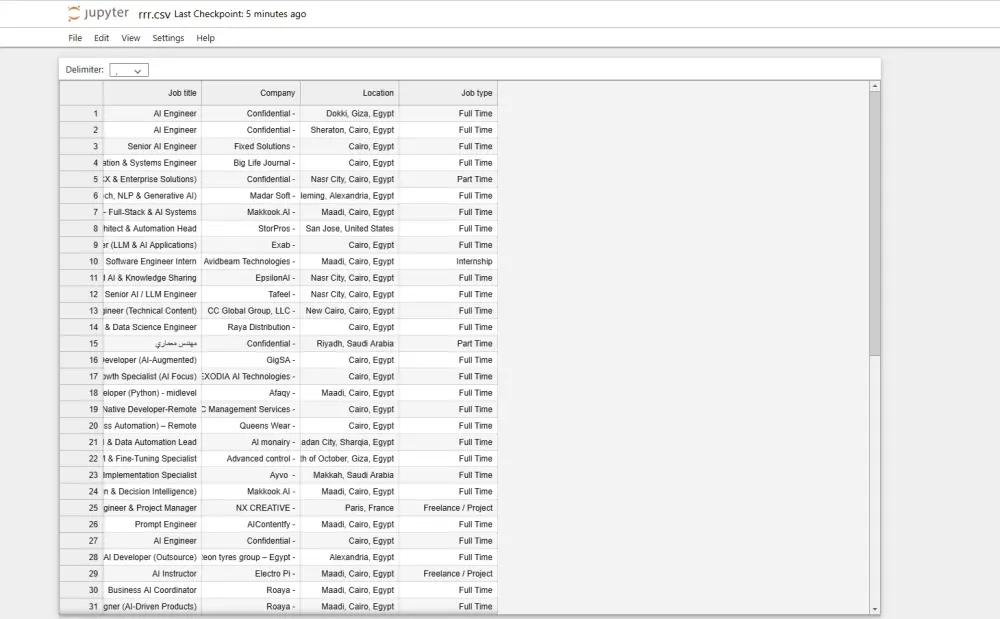Click the 'Makkook.AI -' cell in row 7
This screenshot has height=619, width=1000.
[251, 212]
